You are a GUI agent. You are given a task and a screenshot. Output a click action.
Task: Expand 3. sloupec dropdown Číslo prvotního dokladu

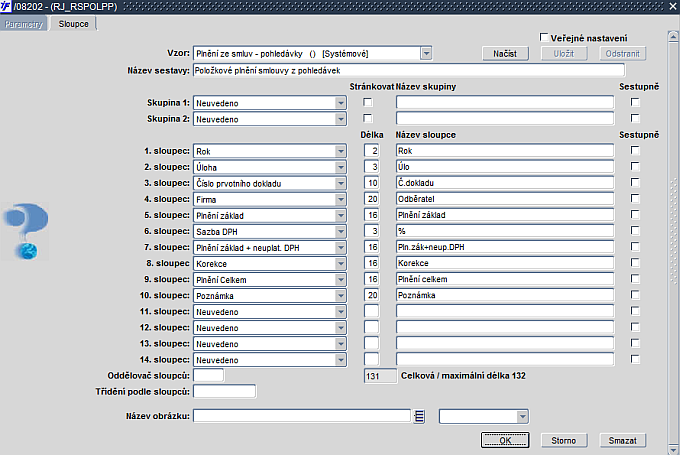(341, 183)
